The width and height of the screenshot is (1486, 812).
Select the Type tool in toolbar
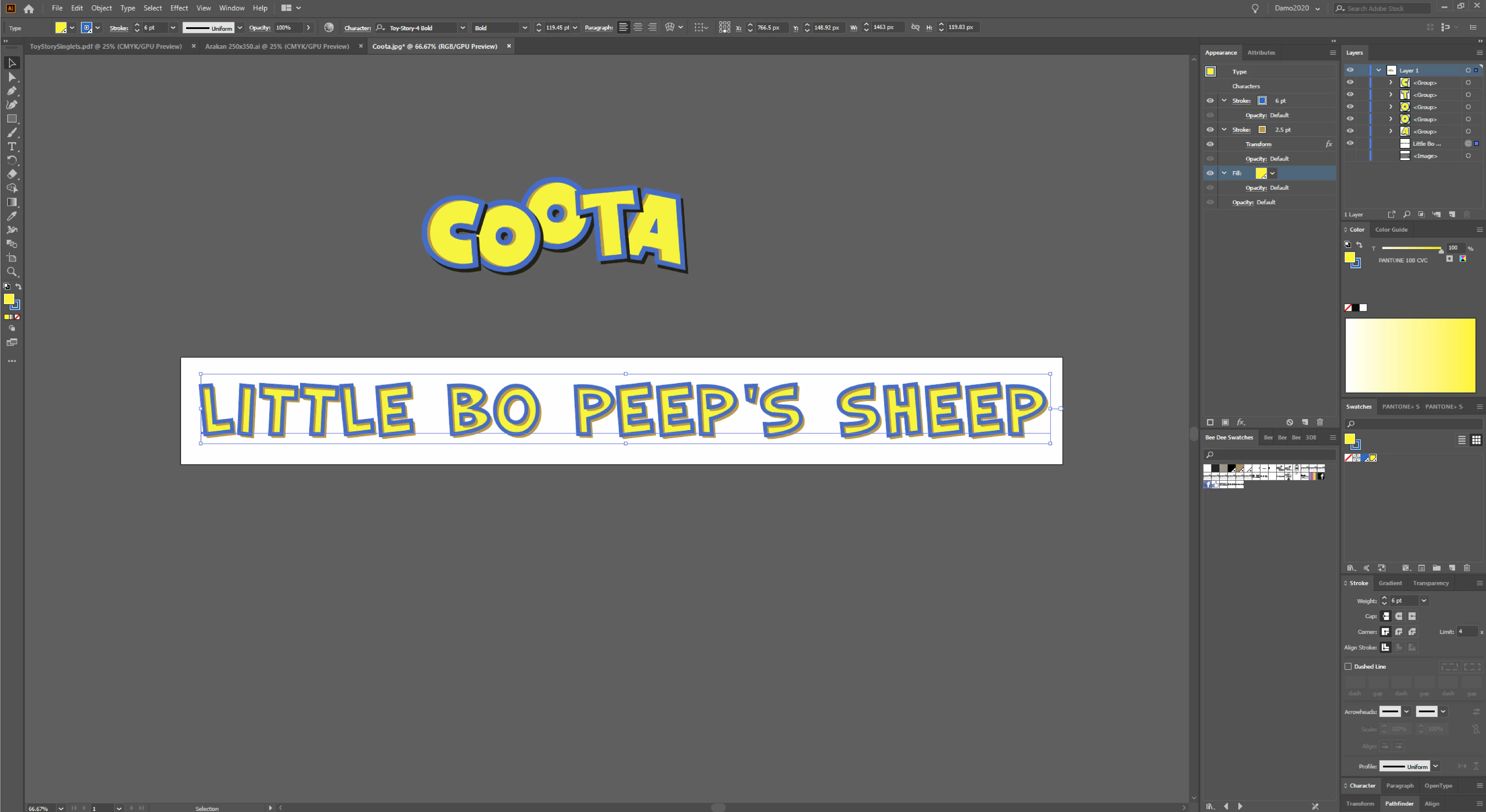click(x=12, y=146)
